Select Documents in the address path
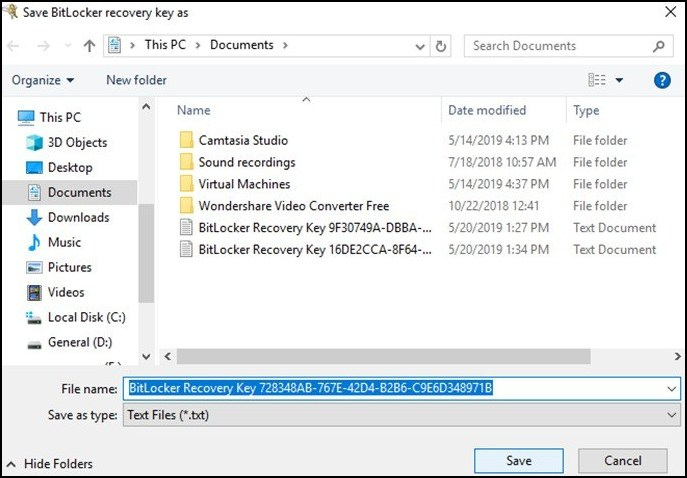Image resolution: width=687 pixels, height=478 pixels. click(x=241, y=45)
